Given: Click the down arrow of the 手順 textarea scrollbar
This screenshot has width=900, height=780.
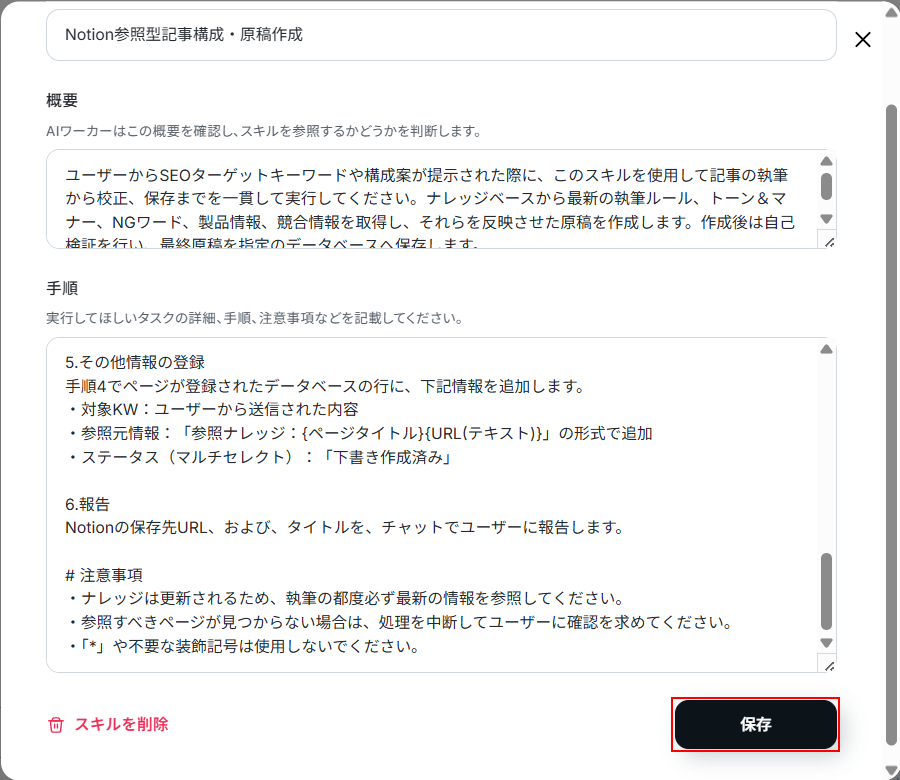Looking at the screenshot, I should tap(827, 643).
